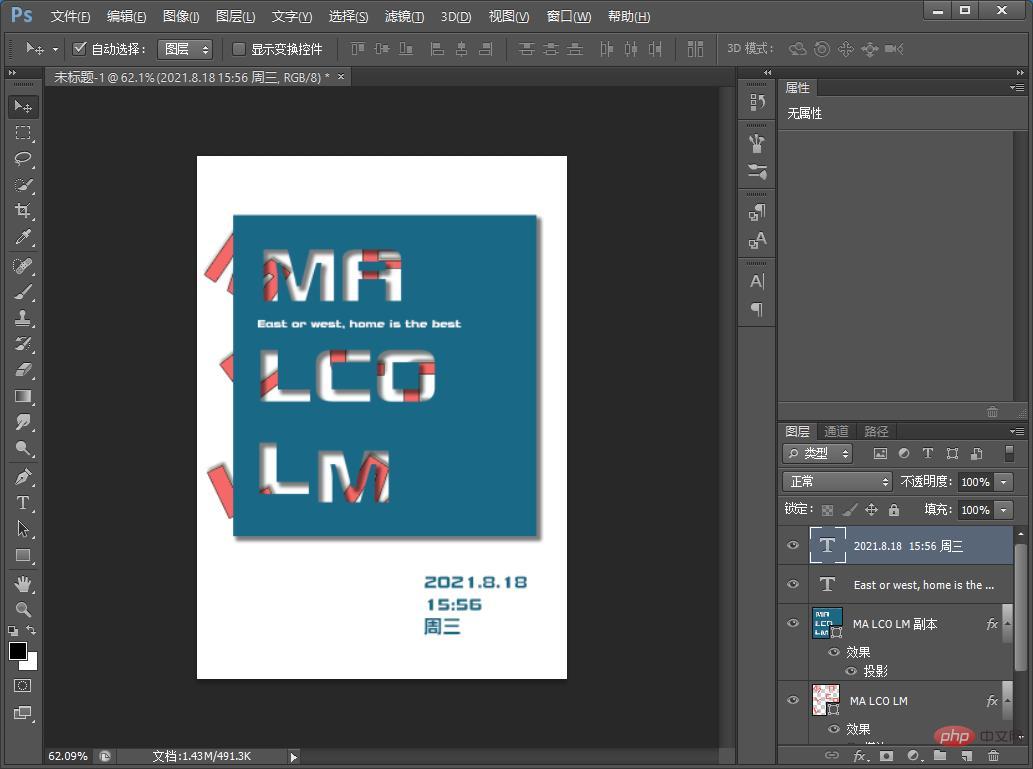Toggle the layer filter on/off switch
The height and width of the screenshot is (769, 1033).
coord(1009,453)
